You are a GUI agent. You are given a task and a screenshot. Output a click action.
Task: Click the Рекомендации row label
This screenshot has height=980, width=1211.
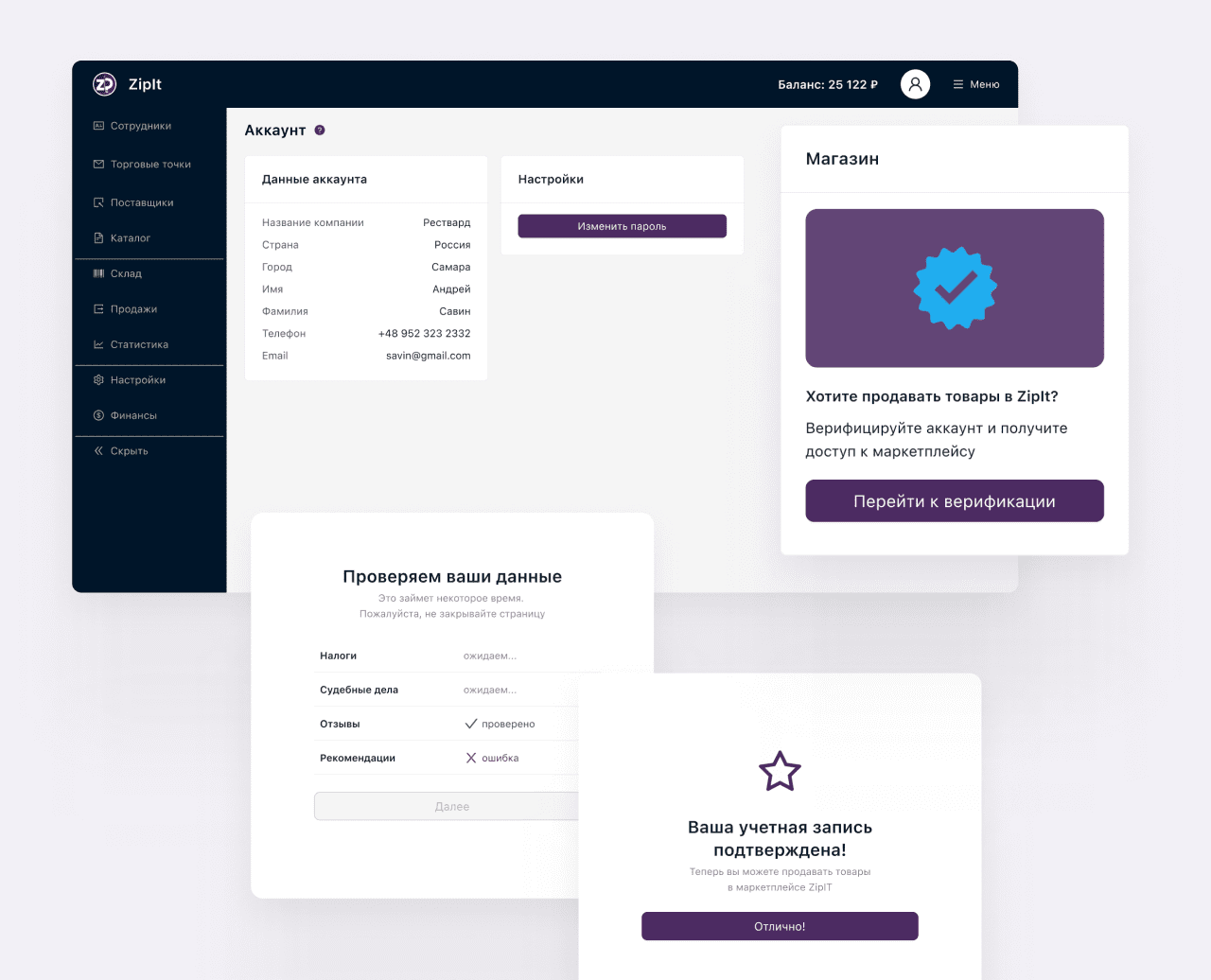click(x=358, y=758)
